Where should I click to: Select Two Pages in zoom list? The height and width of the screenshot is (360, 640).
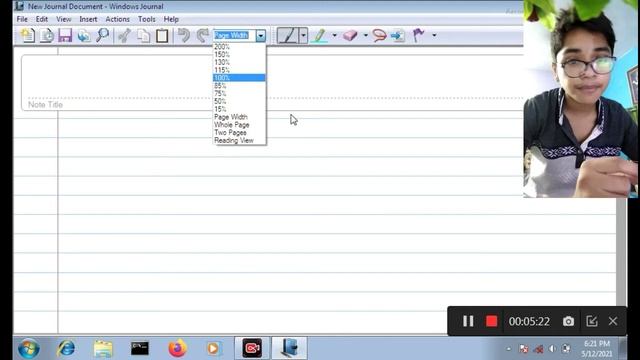click(239, 133)
